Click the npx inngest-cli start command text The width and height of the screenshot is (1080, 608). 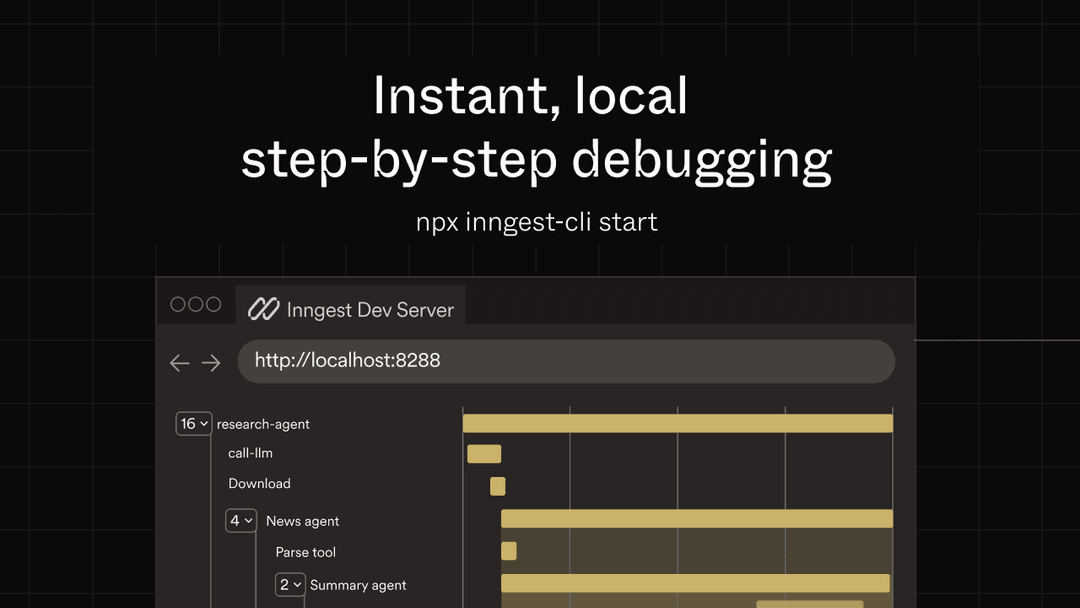(537, 221)
